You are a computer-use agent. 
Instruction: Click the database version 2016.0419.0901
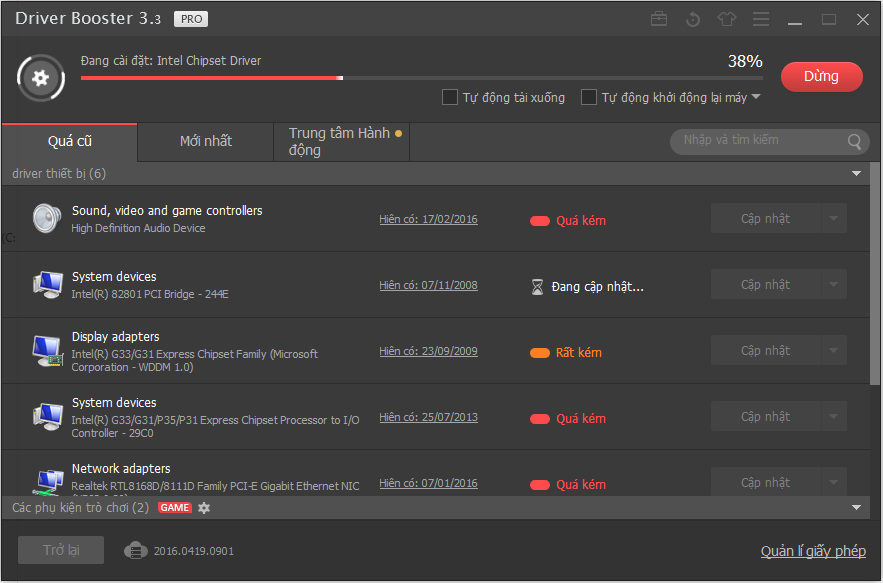pos(194,551)
